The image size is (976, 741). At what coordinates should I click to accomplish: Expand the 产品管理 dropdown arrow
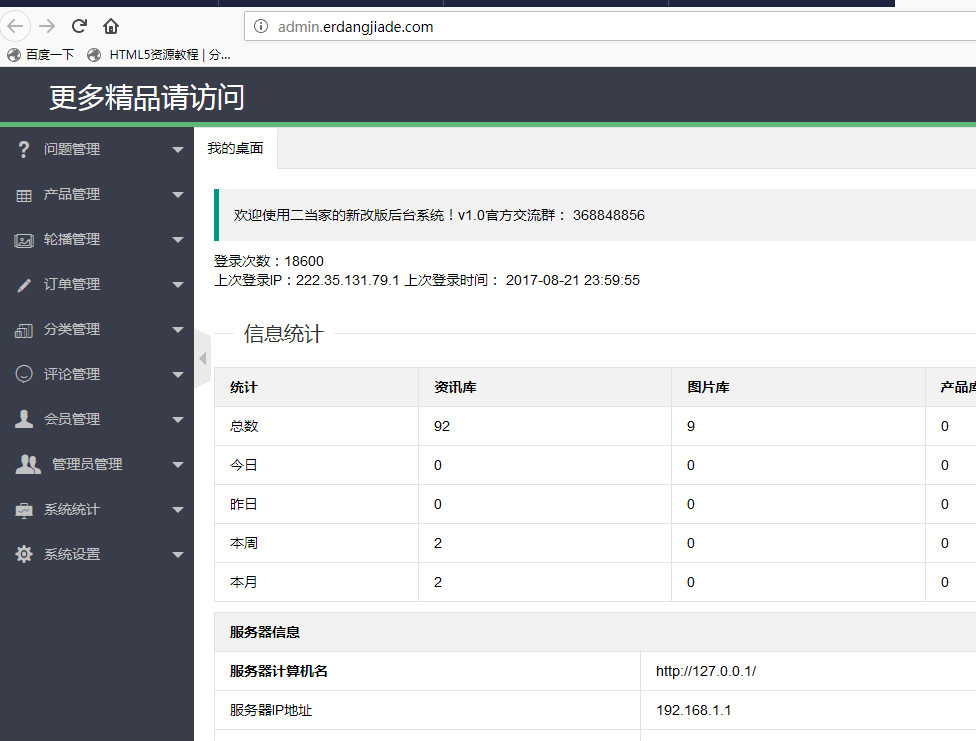(x=178, y=195)
